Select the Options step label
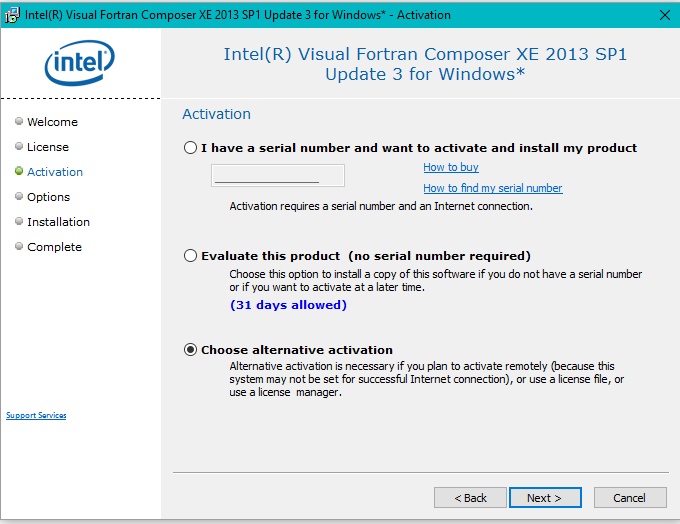This screenshot has height=524, width=680. (x=48, y=197)
